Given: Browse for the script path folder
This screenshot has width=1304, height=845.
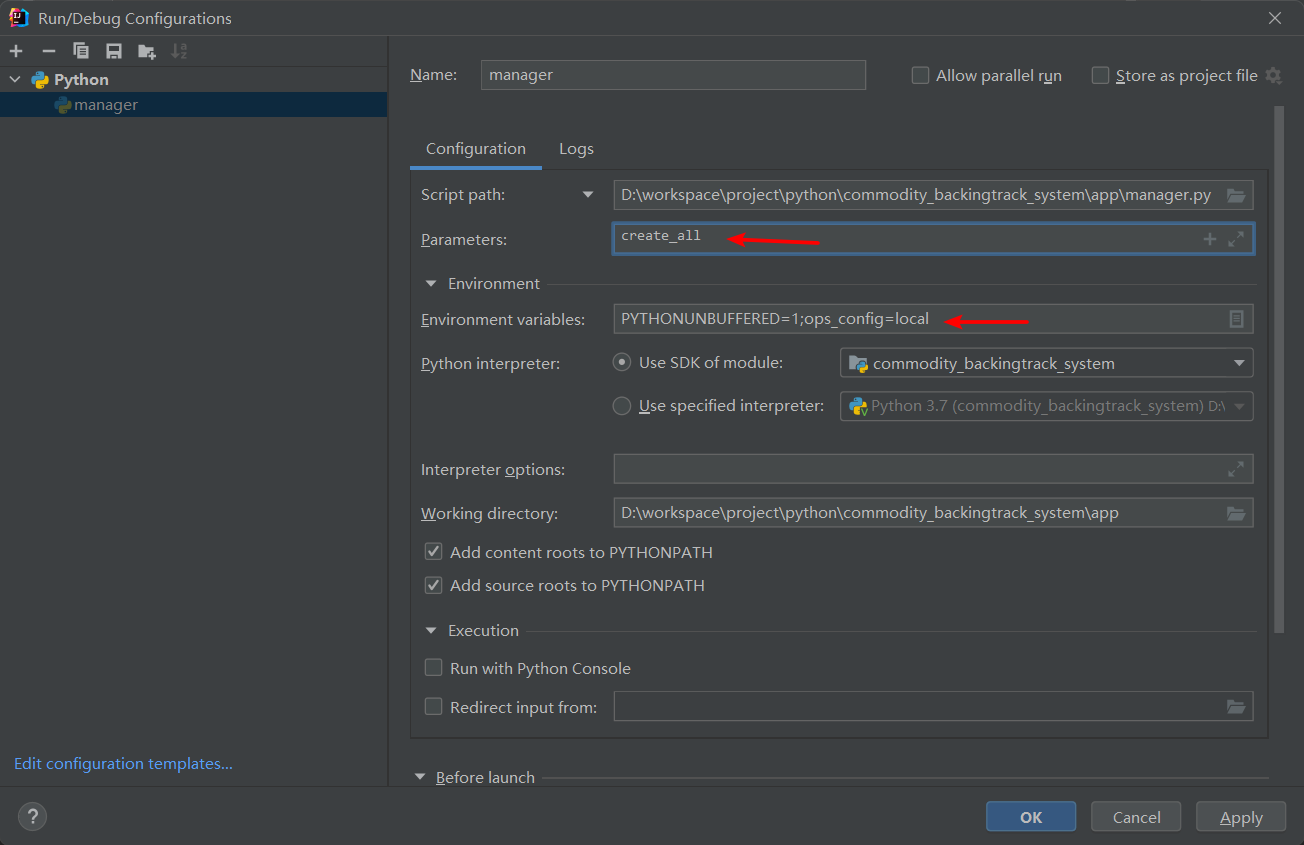Looking at the screenshot, I should pyautogui.click(x=1236, y=195).
